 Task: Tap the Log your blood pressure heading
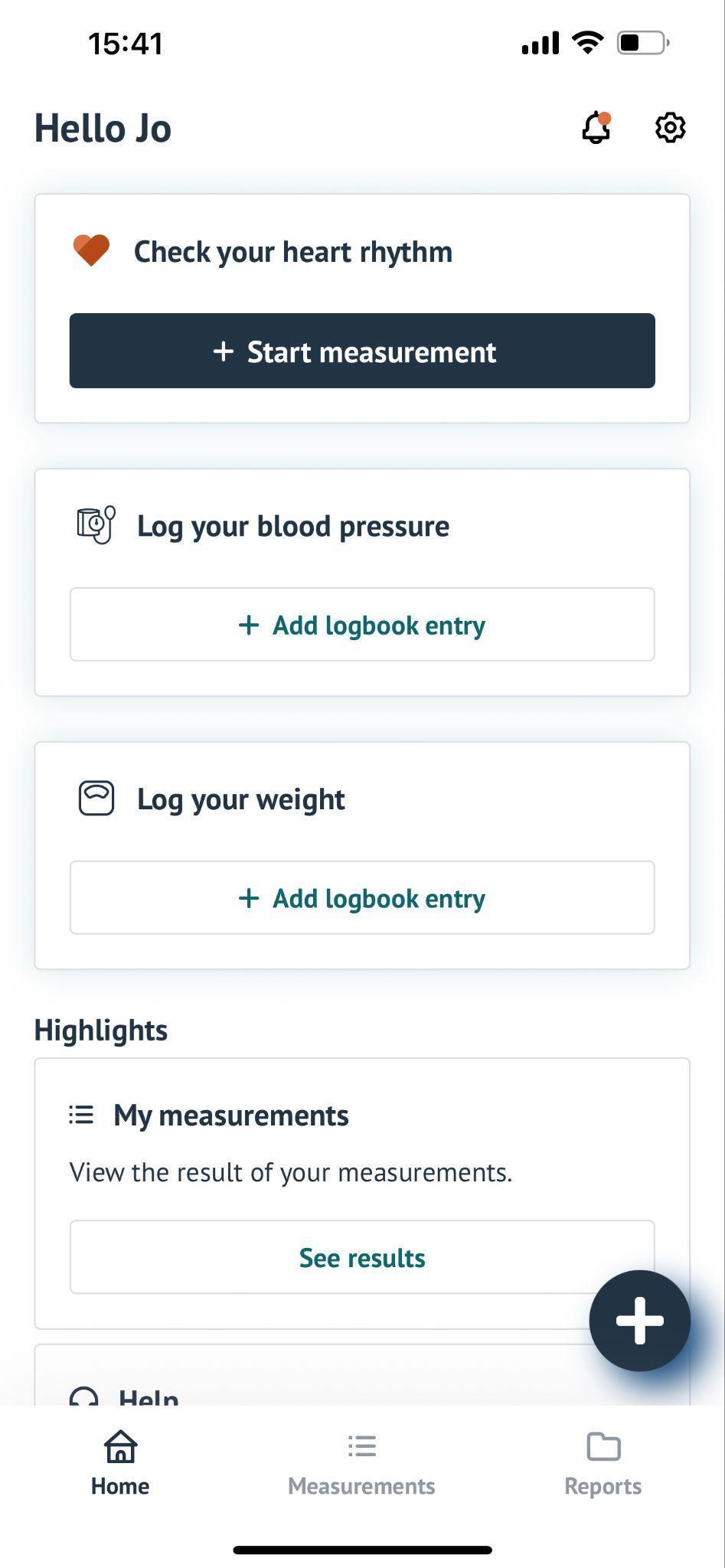point(293,526)
